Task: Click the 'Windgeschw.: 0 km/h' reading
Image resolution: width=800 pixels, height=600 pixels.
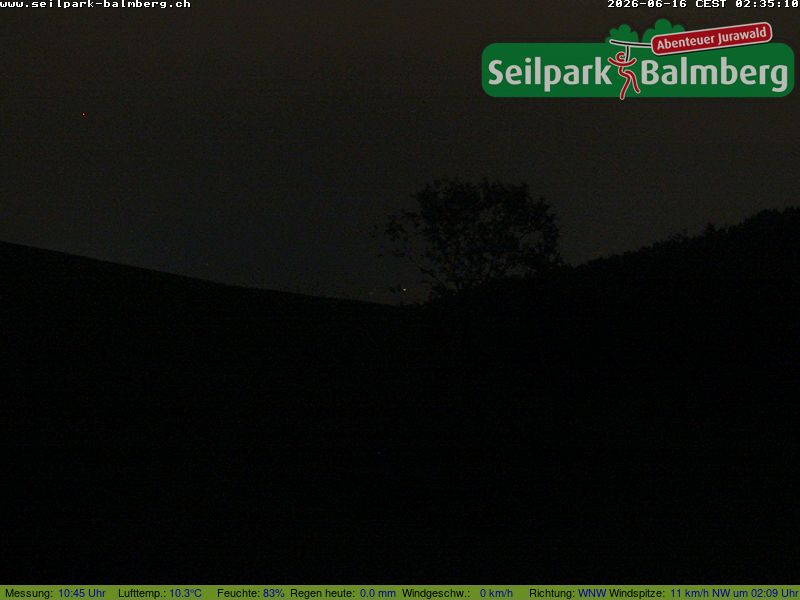Action: pos(457,593)
